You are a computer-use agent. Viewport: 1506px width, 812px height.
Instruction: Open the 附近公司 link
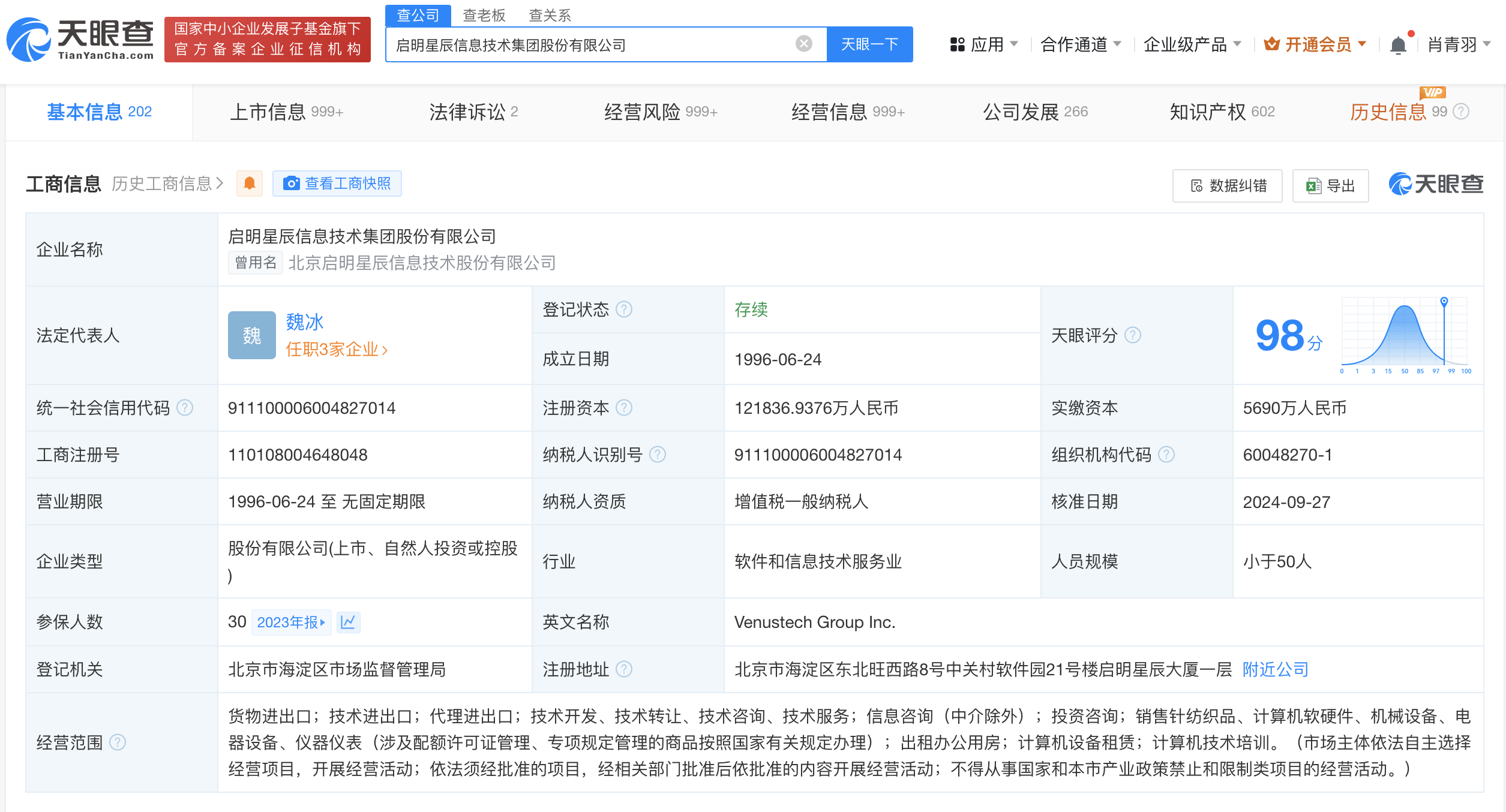pyautogui.click(x=1274, y=669)
